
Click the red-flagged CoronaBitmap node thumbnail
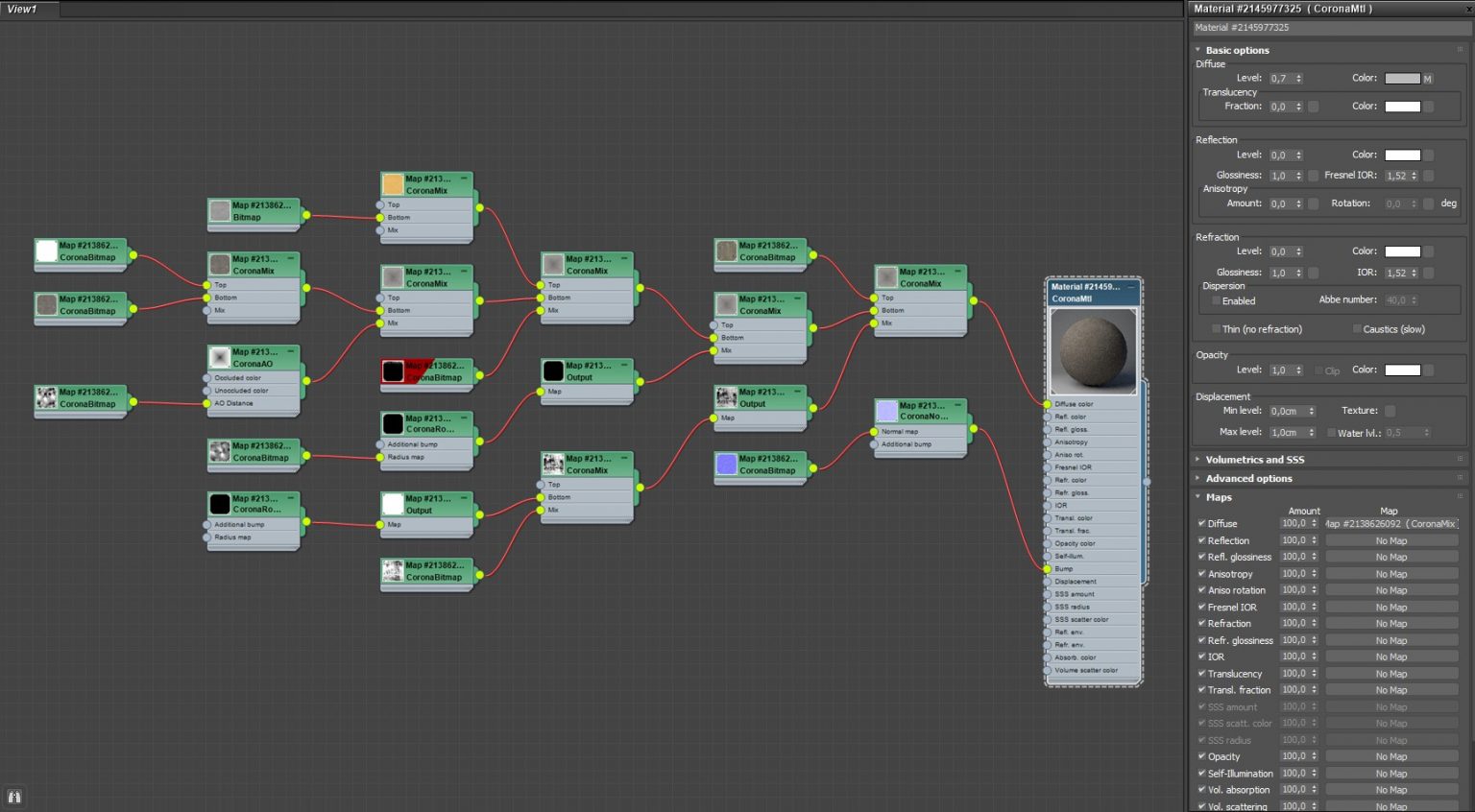point(393,371)
